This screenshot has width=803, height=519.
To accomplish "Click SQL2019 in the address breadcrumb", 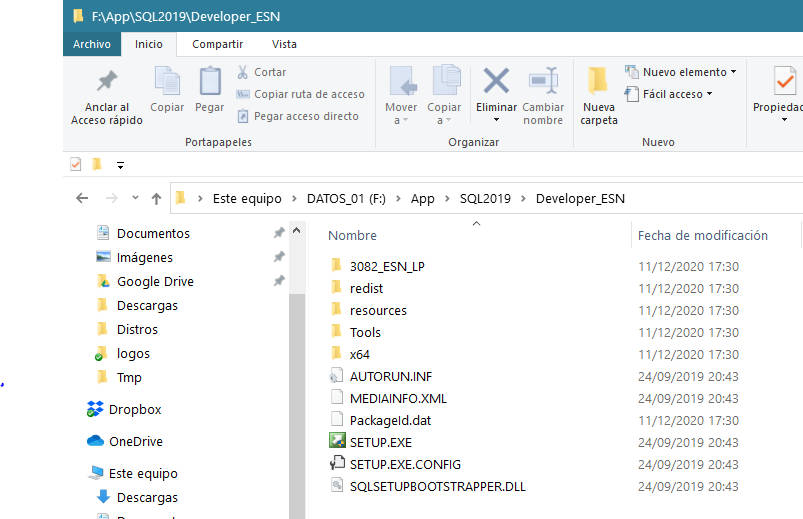I will point(485,199).
